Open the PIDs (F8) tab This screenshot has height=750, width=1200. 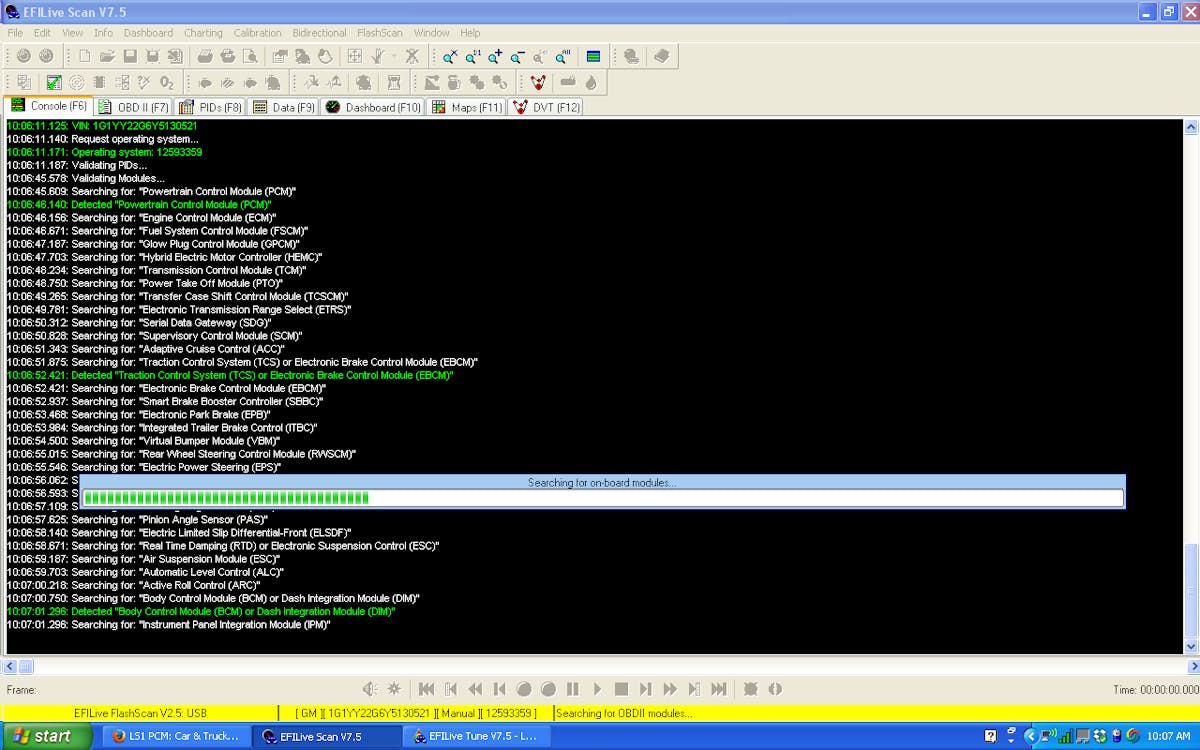pyautogui.click(x=210, y=107)
